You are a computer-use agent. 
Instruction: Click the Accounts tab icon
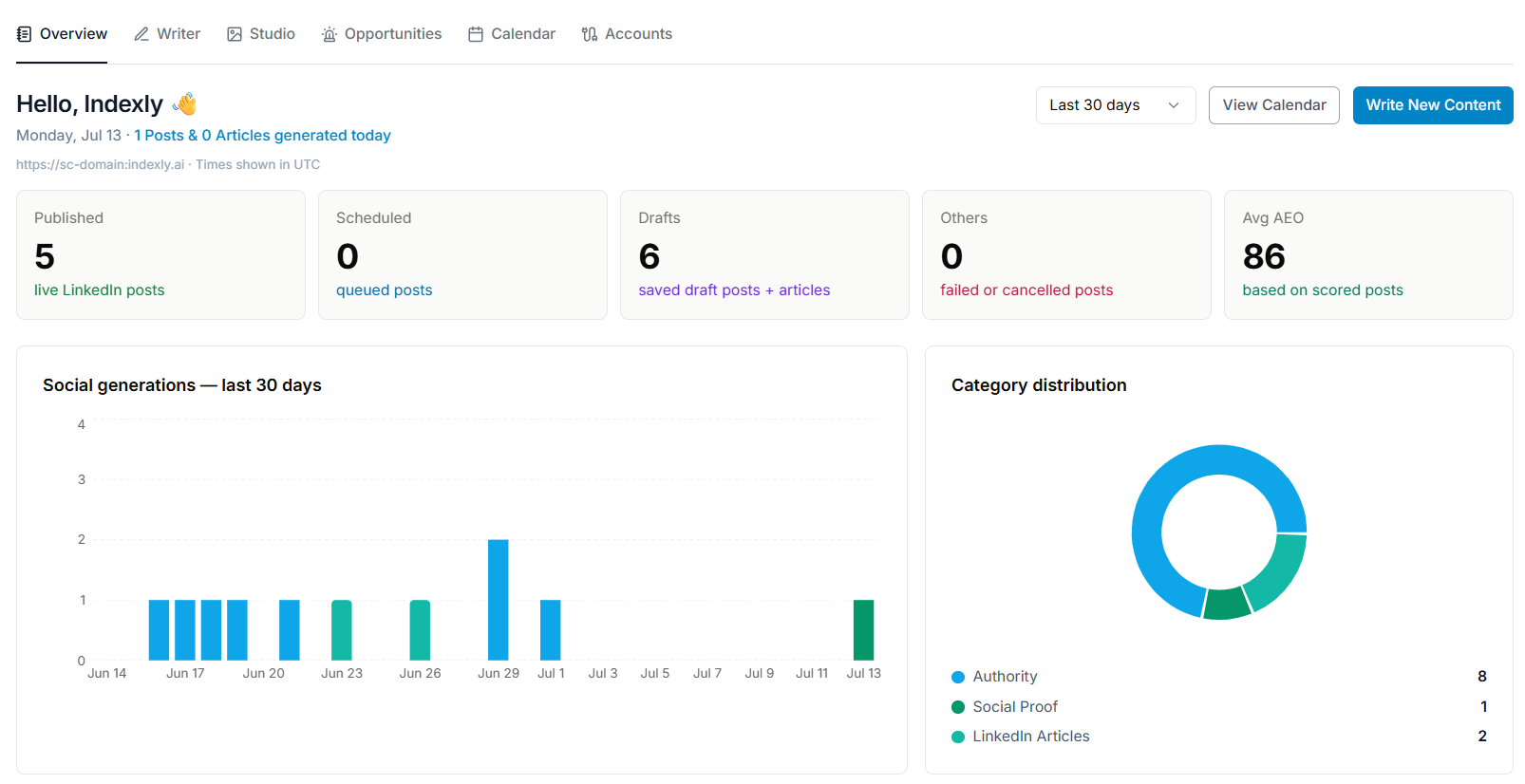coord(590,34)
